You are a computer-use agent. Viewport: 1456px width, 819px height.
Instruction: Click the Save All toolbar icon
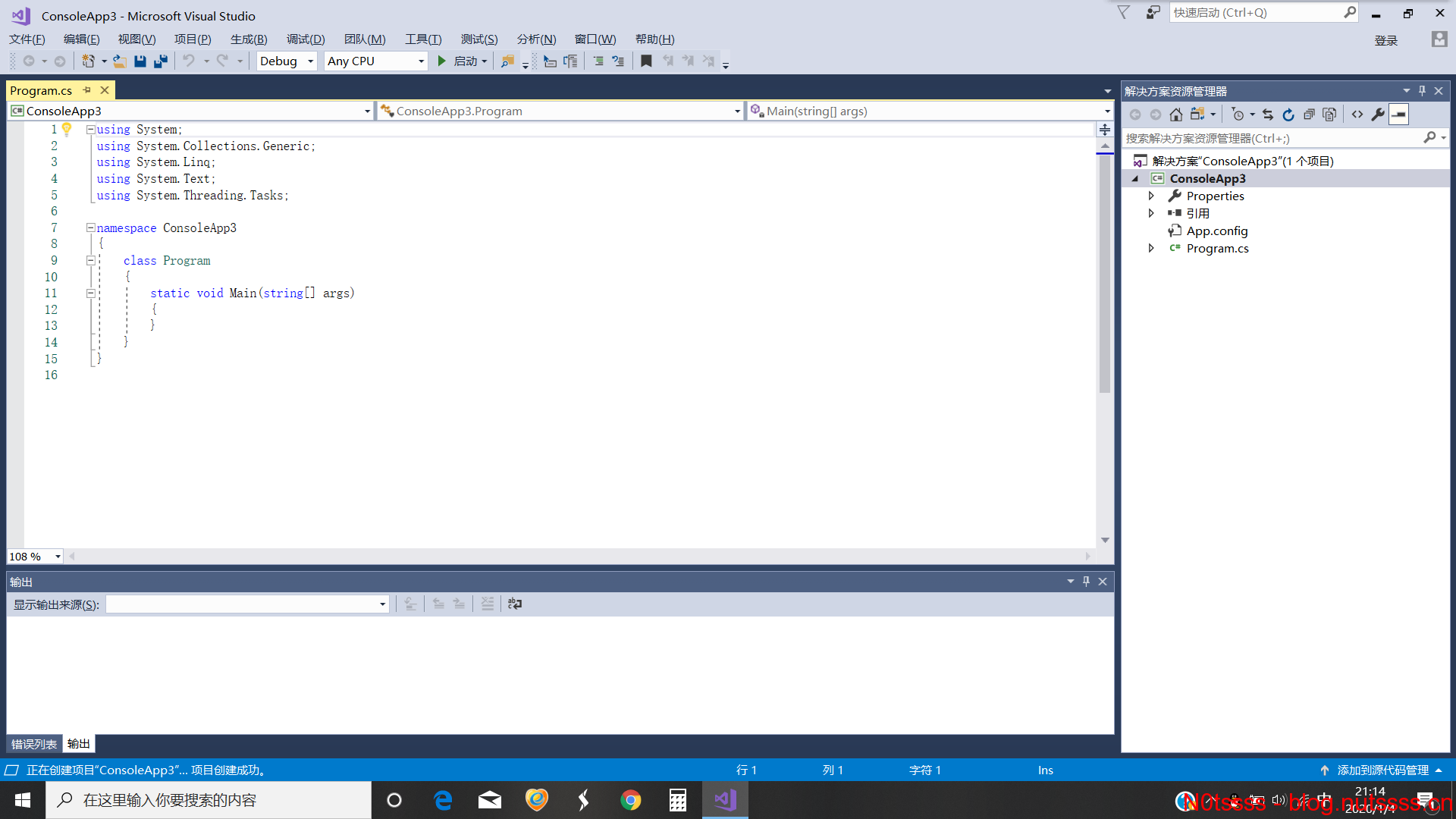161,61
